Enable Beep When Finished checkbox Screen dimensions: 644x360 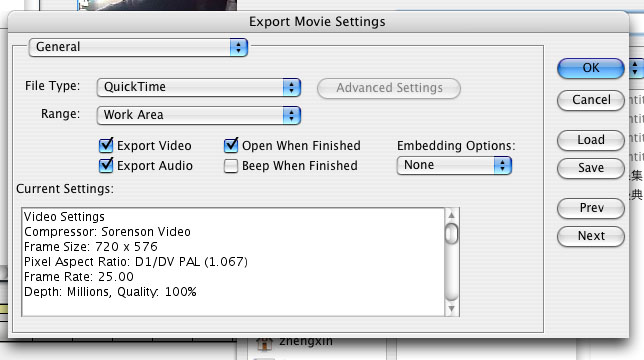click(x=231, y=166)
